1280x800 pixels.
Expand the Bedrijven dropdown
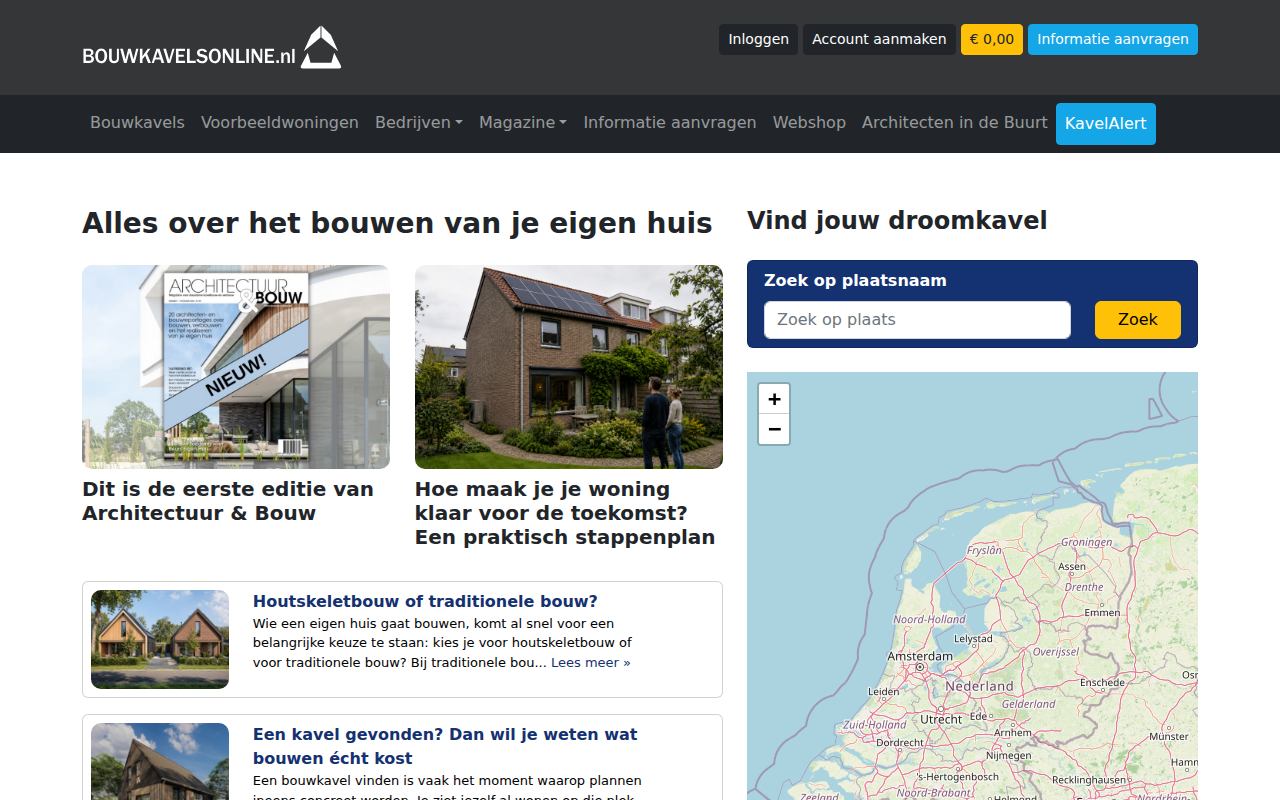coord(419,122)
